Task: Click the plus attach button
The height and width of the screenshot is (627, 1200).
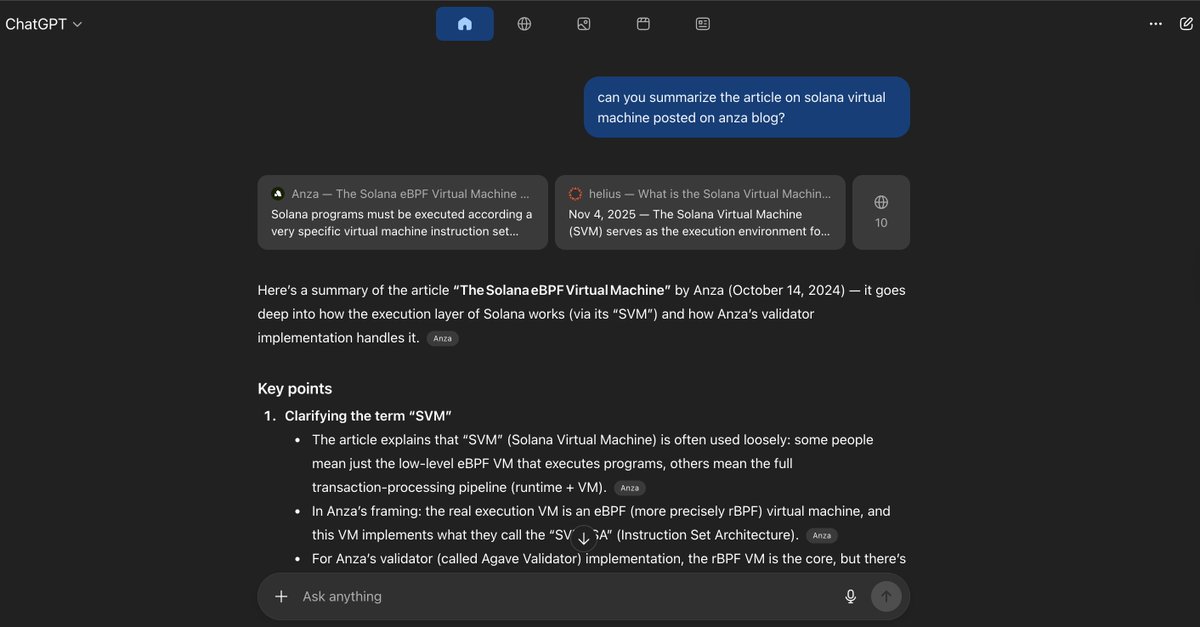Action: 281,596
